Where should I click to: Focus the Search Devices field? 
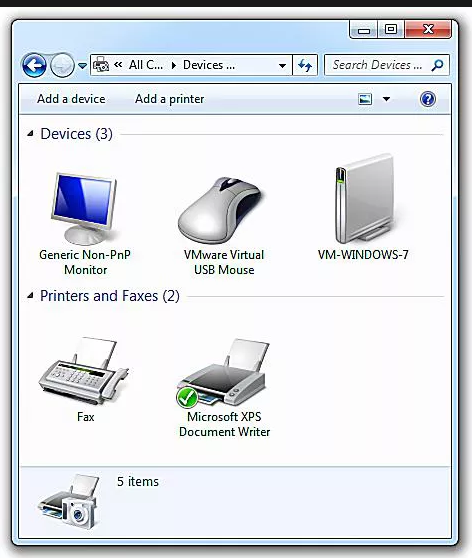[x=377, y=65]
